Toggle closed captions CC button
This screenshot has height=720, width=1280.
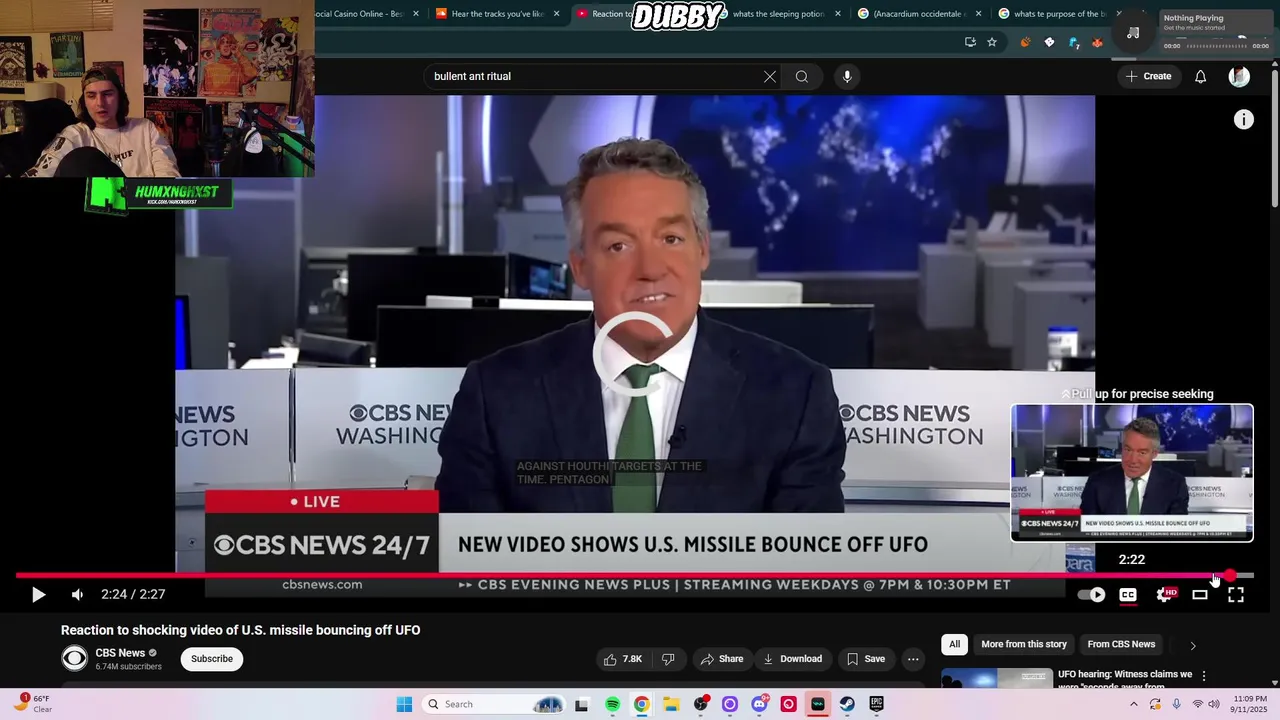pyautogui.click(x=1128, y=595)
